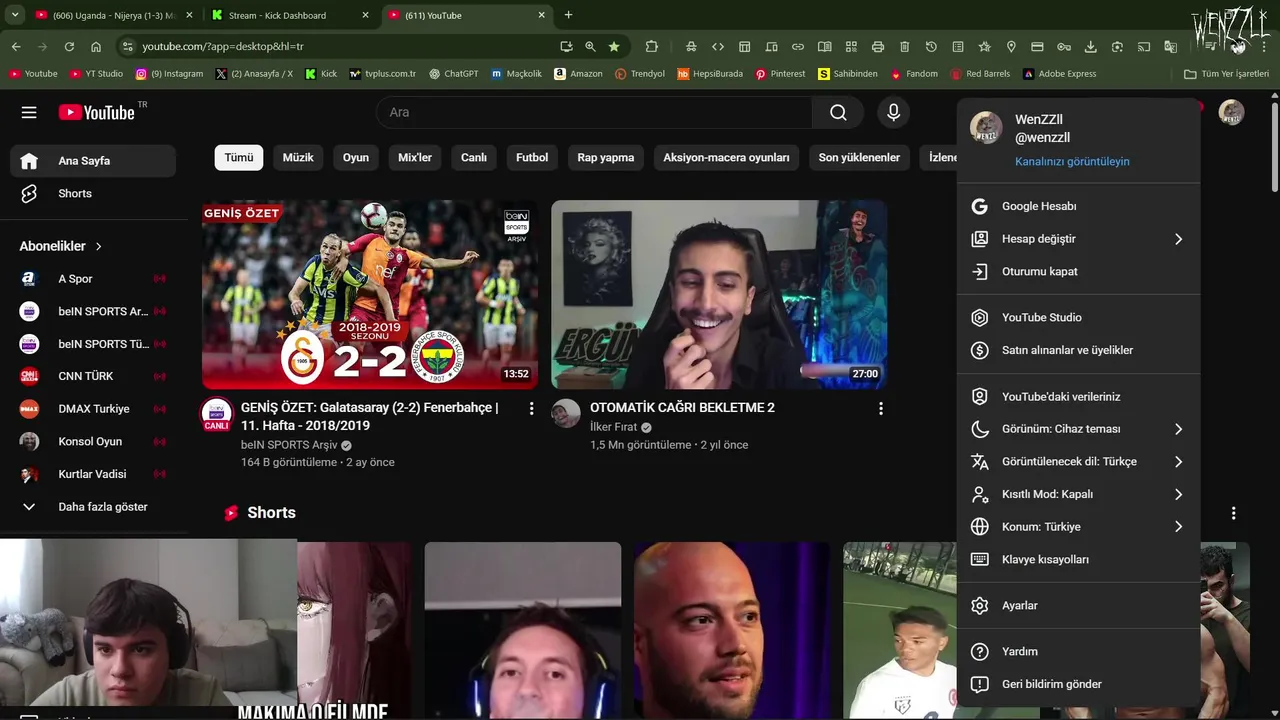Open Shorts in the sidebar
Viewport: 1280px width, 720px height.
coord(93,193)
